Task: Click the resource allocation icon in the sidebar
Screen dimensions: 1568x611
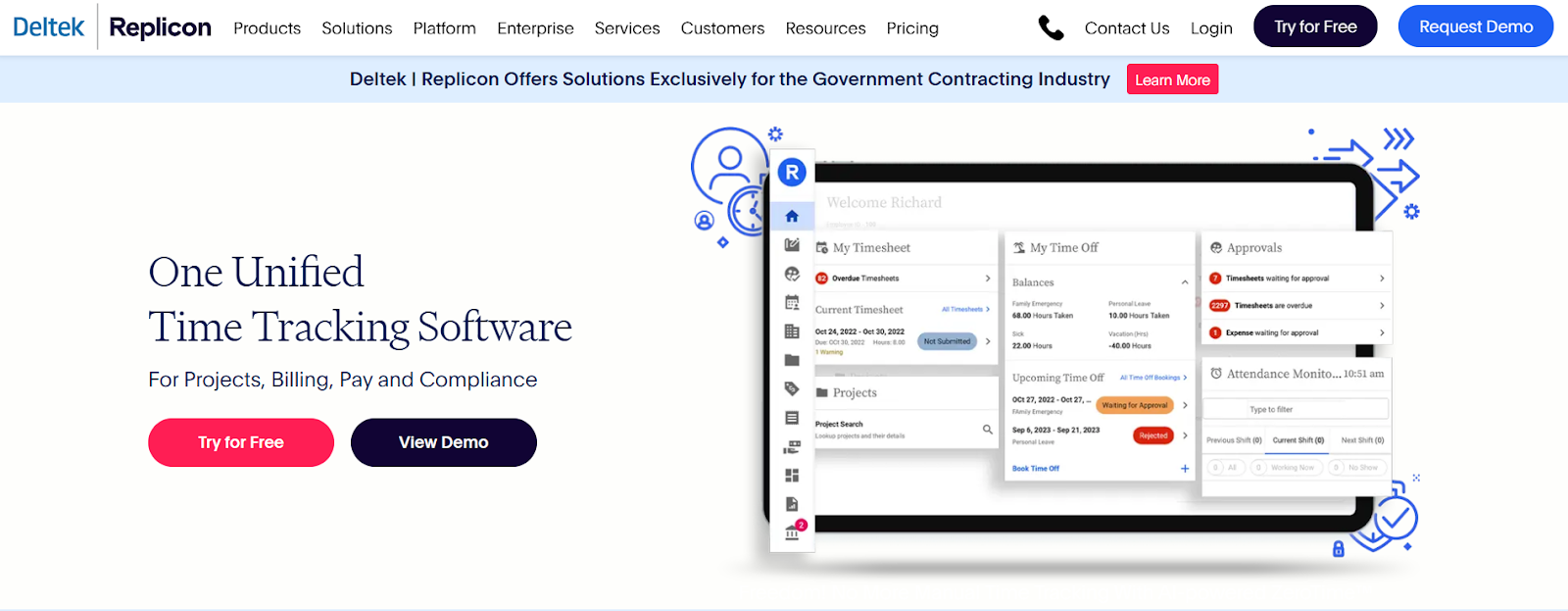Action: point(792,447)
